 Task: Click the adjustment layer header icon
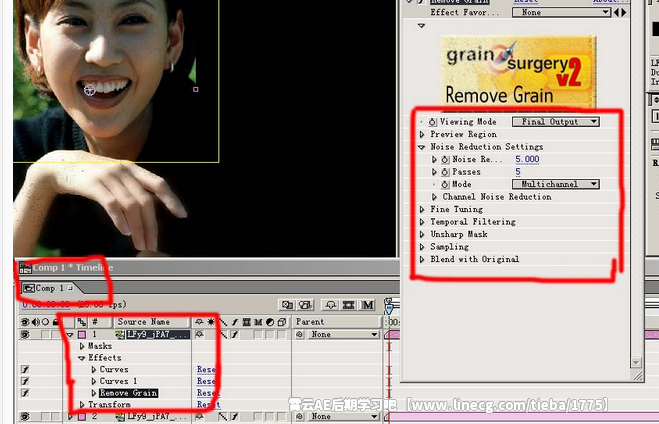270,322
